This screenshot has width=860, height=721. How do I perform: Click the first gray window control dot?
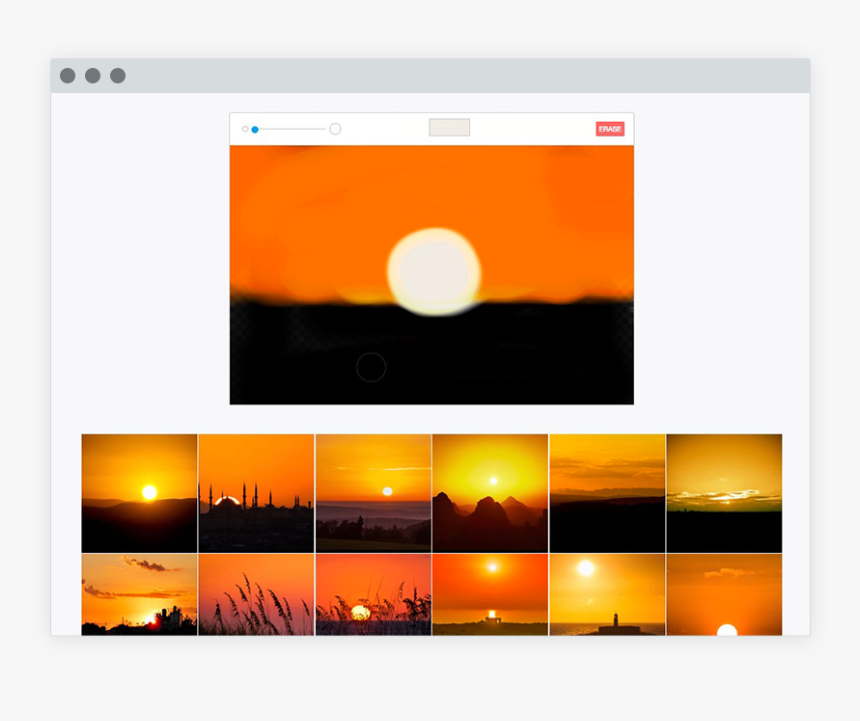[x=67, y=76]
